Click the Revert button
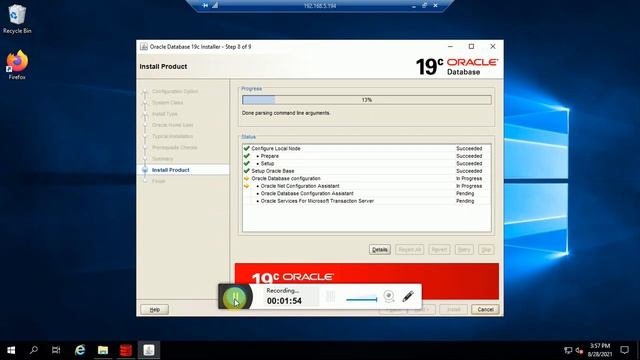 tap(439, 249)
